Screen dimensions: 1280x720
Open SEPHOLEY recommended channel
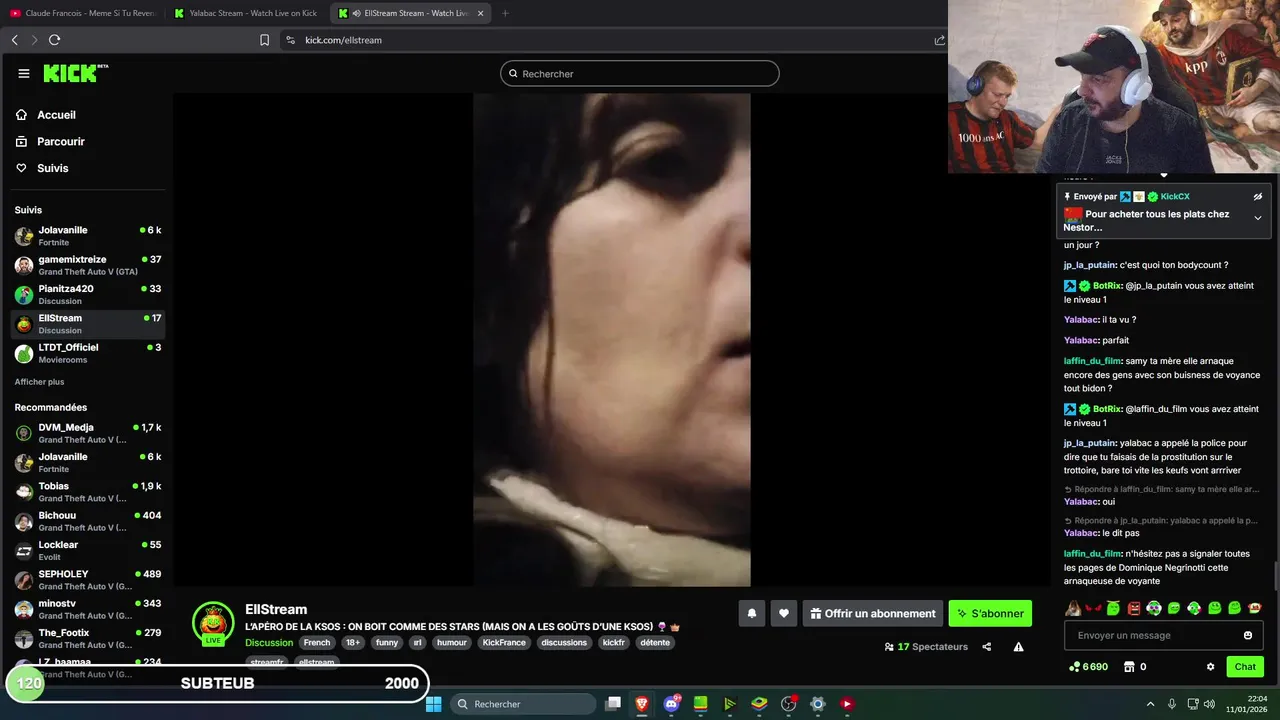click(x=88, y=580)
